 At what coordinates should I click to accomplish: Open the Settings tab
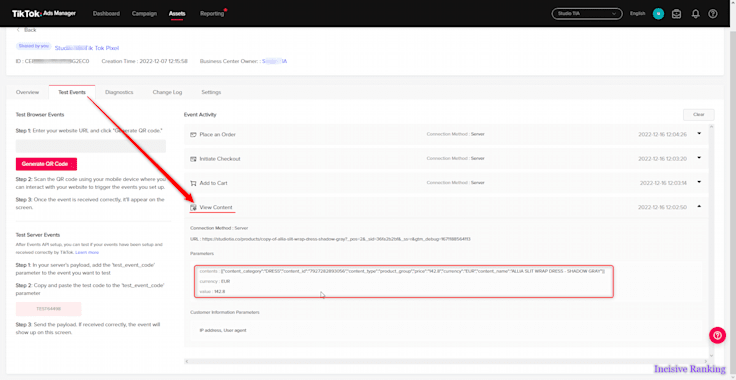pyautogui.click(x=211, y=92)
